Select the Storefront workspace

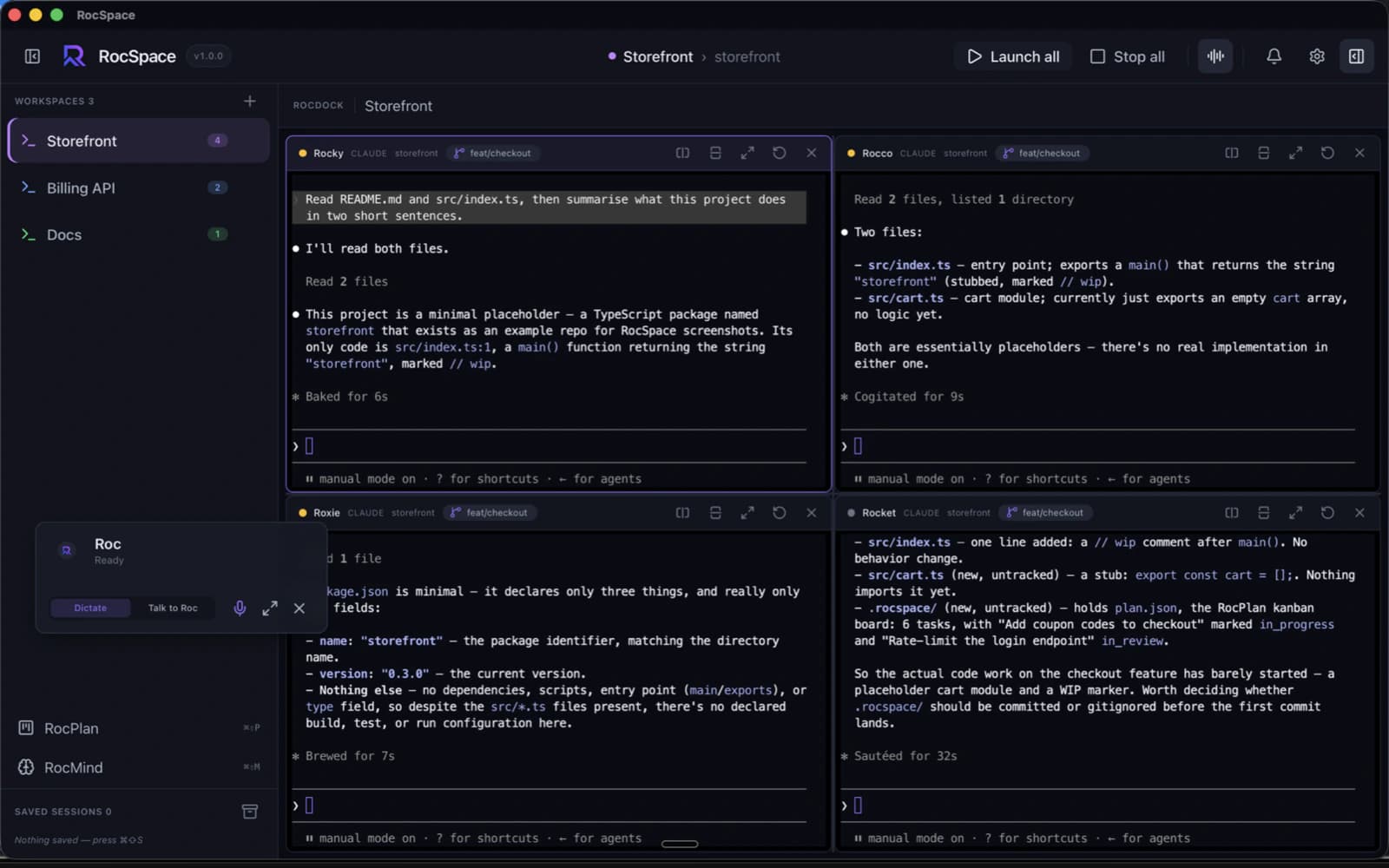(x=139, y=141)
